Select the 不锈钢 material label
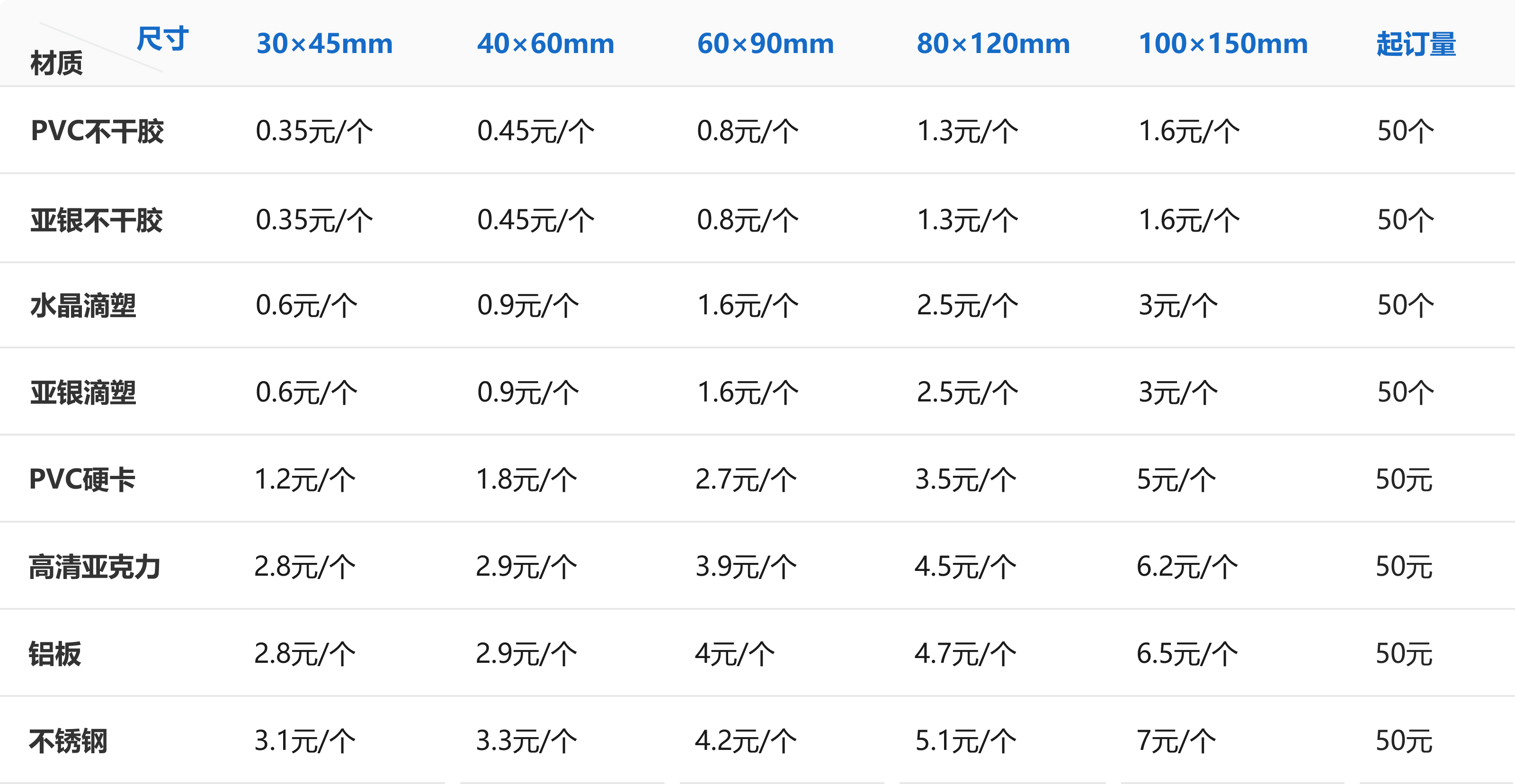1515x784 pixels. coord(68,741)
